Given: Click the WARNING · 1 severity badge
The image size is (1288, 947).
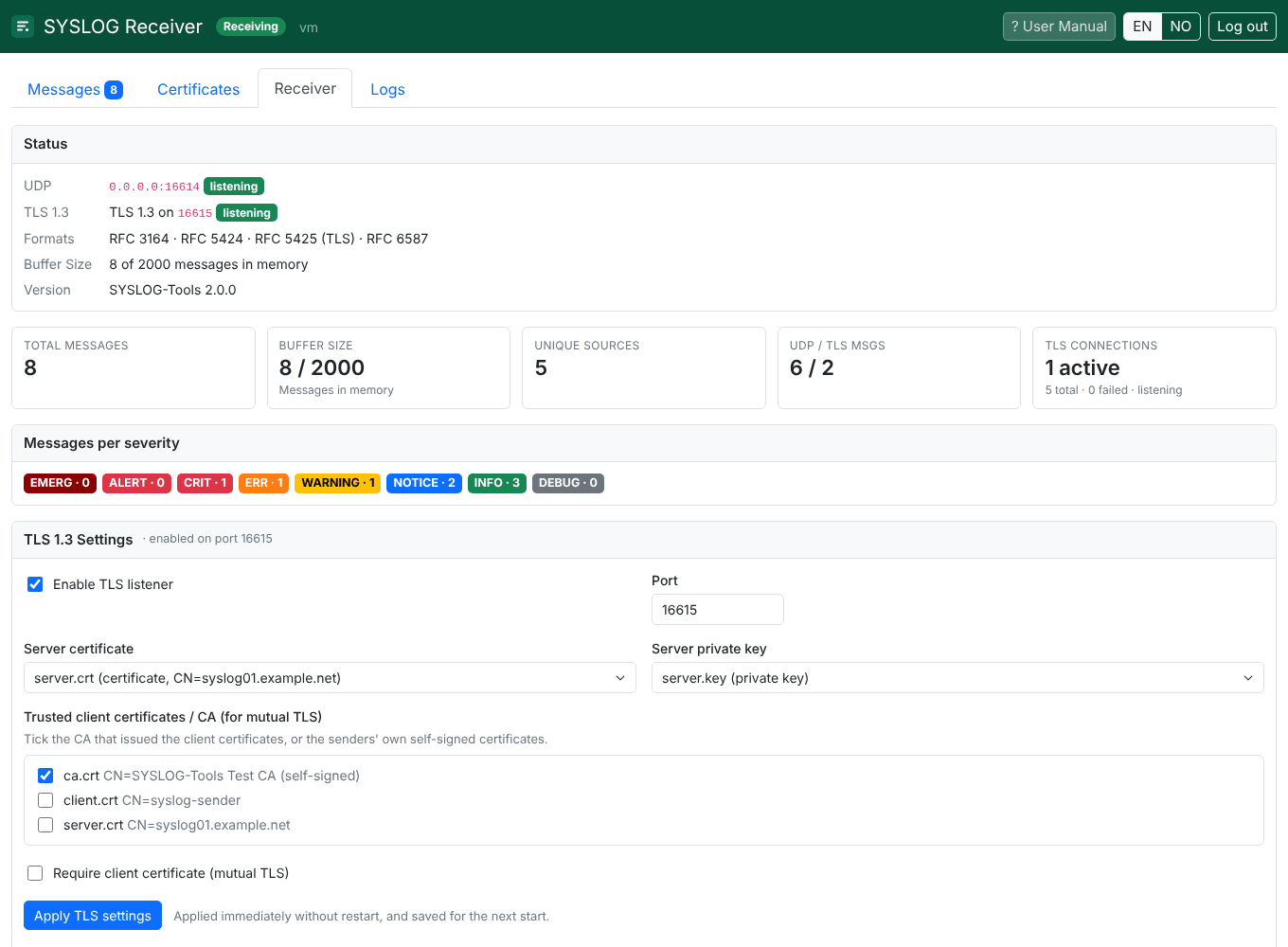Looking at the screenshot, I should pos(338,483).
